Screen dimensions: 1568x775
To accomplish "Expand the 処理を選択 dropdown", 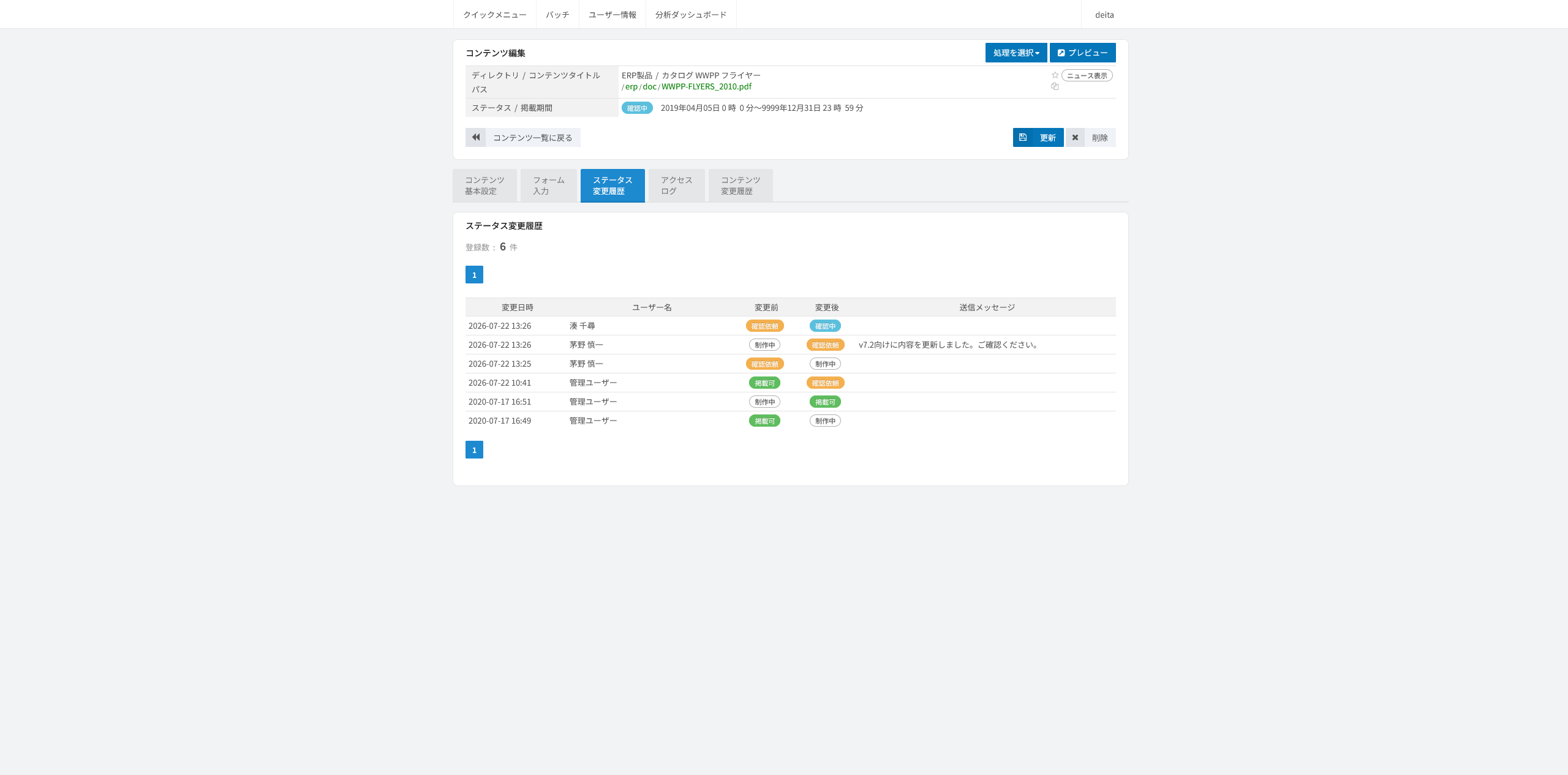I will 1016,53.
